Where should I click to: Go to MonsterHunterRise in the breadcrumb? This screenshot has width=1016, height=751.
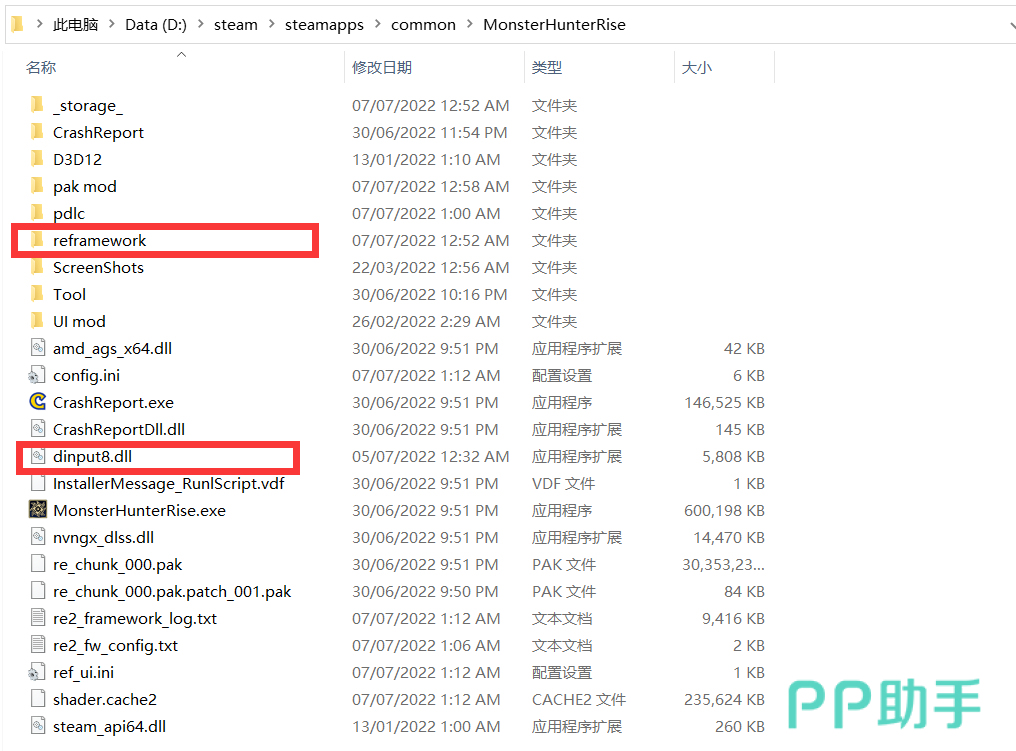tap(554, 25)
